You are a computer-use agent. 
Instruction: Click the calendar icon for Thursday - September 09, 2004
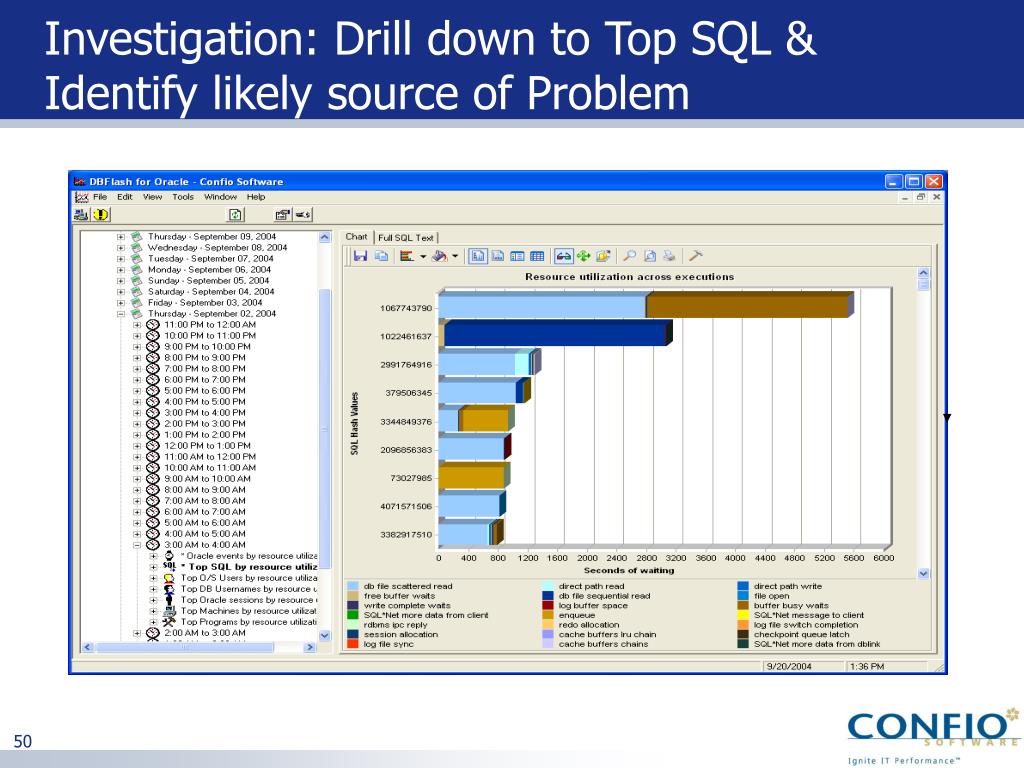[x=136, y=236]
